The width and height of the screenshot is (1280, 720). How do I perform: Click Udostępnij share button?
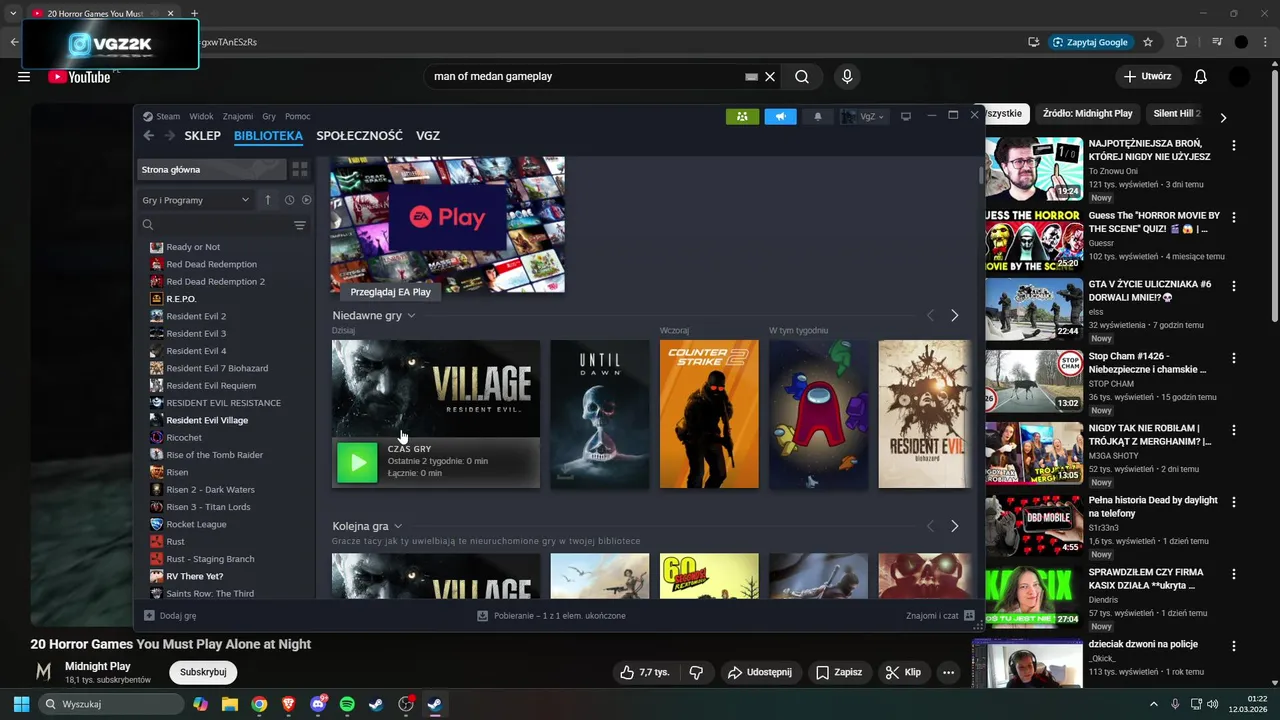[x=760, y=672]
